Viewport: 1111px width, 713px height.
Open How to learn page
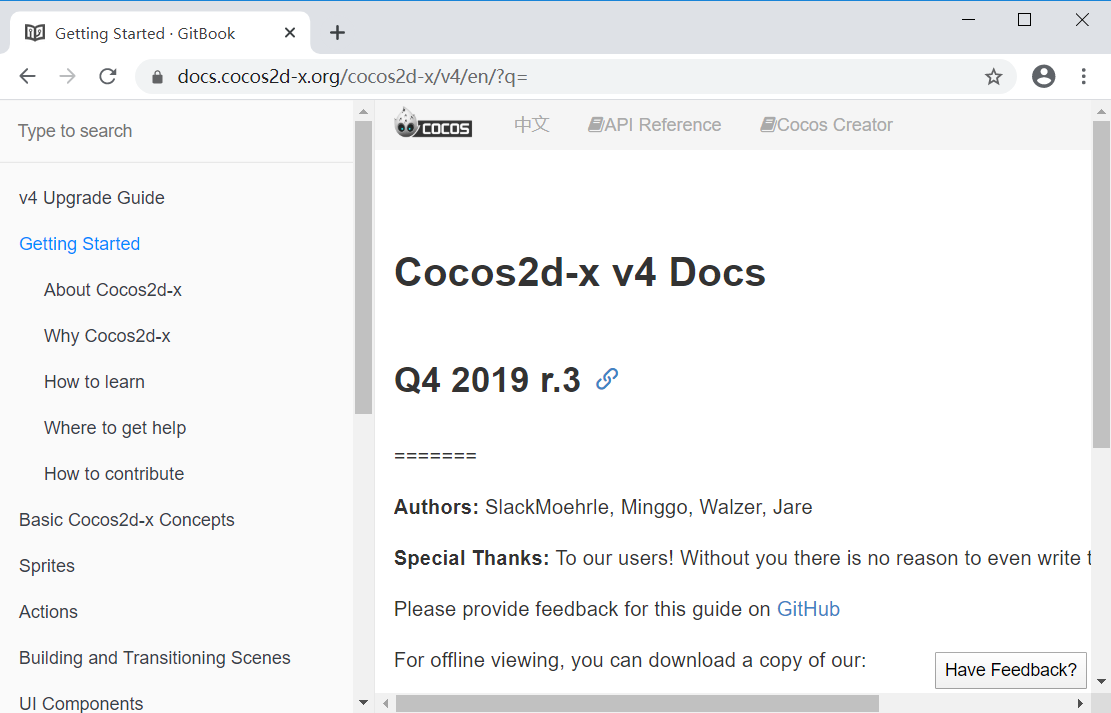(x=94, y=382)
